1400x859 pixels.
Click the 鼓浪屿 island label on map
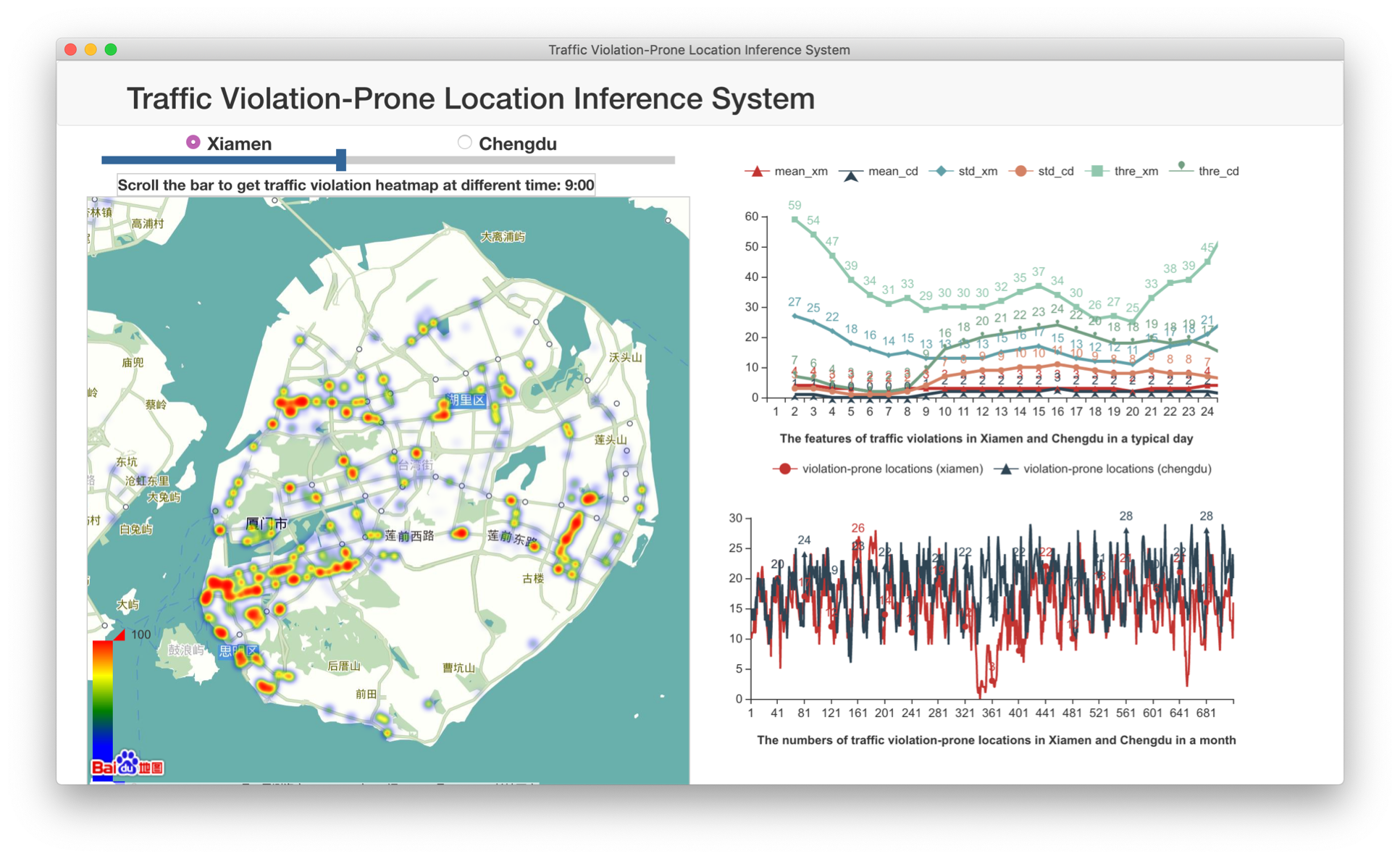(185, 650)
